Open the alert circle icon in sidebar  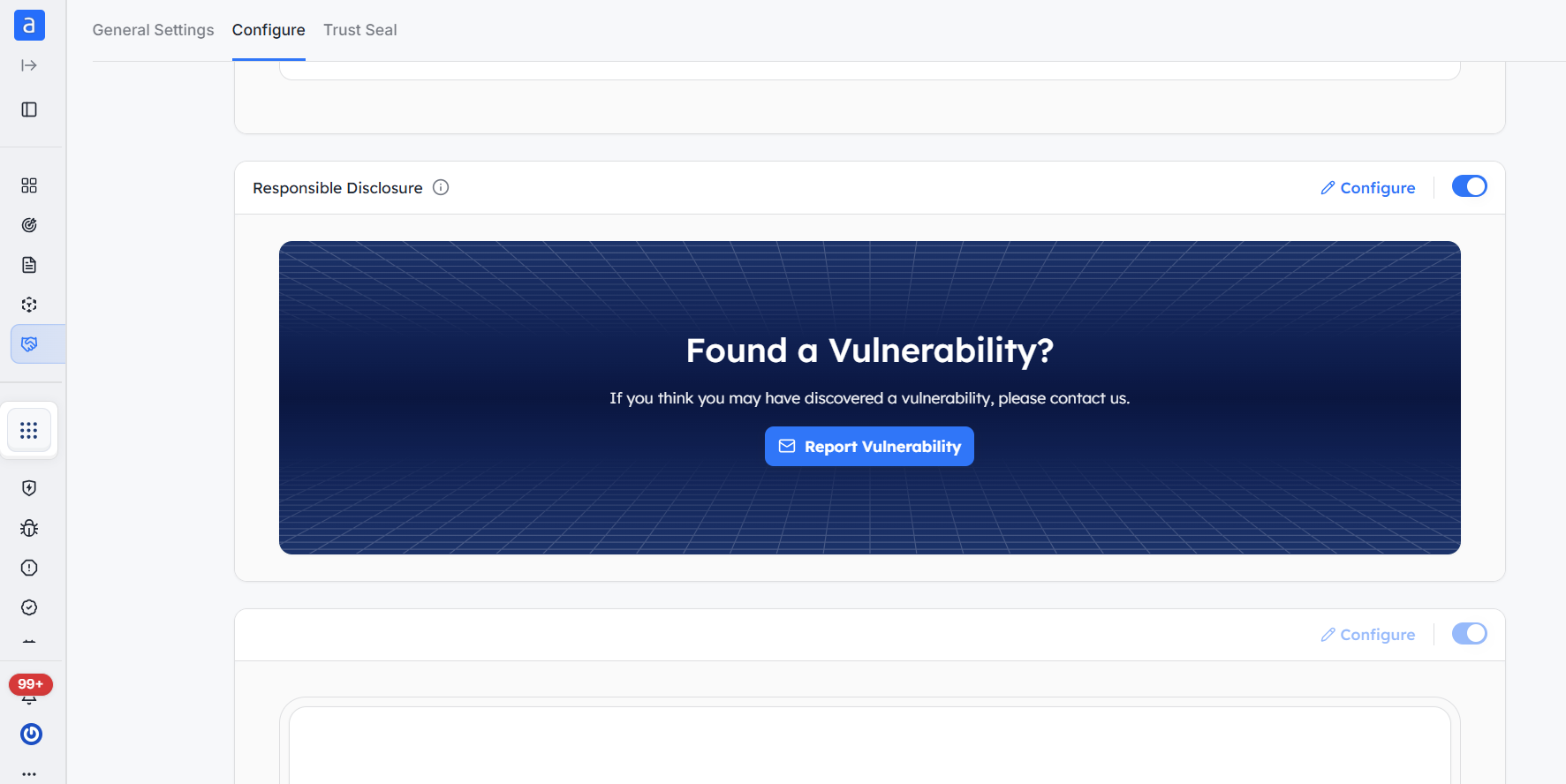pos(29,568)
